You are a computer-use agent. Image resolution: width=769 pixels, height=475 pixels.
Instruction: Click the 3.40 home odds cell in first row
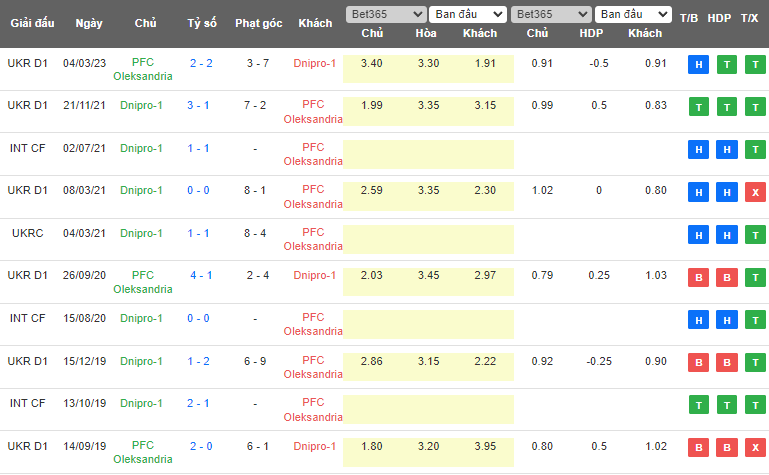(371, 62)
